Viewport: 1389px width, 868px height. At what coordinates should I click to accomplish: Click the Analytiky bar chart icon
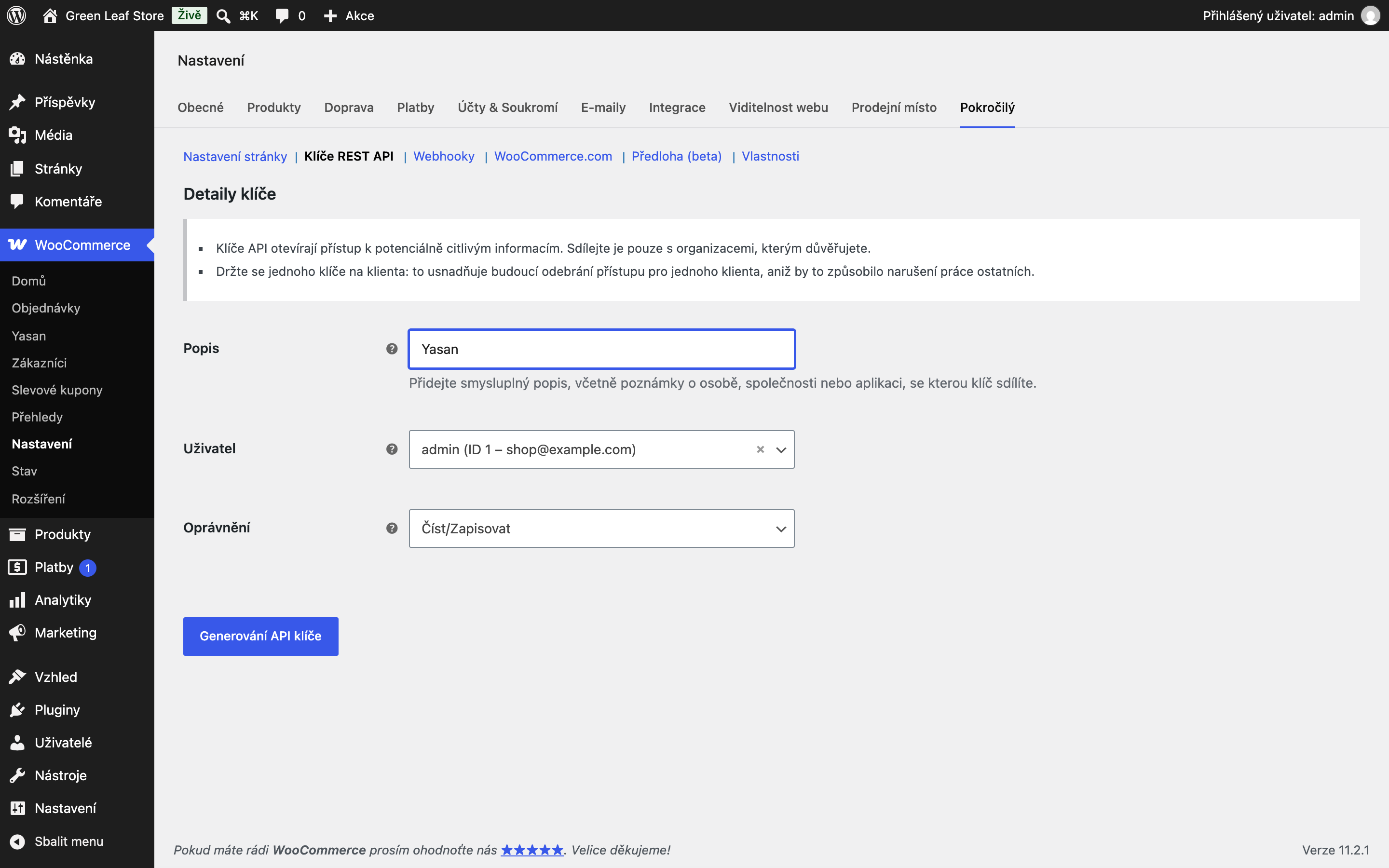point(18,600)
